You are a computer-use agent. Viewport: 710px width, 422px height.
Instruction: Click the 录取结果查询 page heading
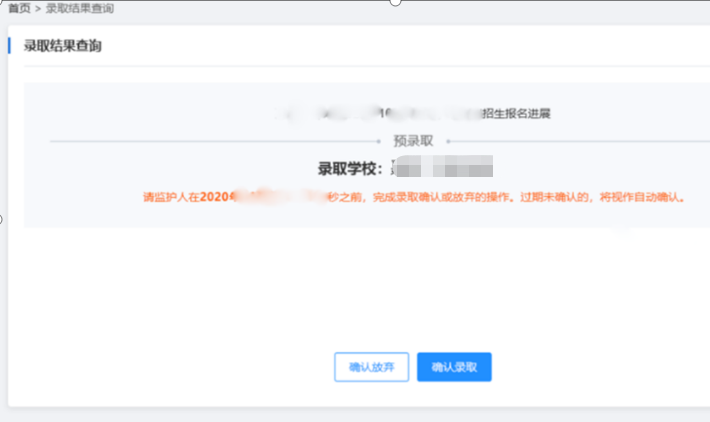(62, 46)
